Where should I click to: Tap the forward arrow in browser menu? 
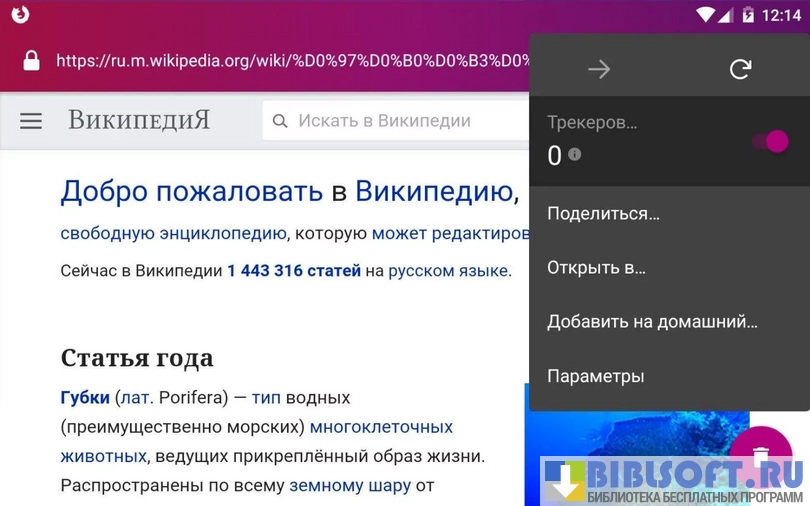click(599, 69)
